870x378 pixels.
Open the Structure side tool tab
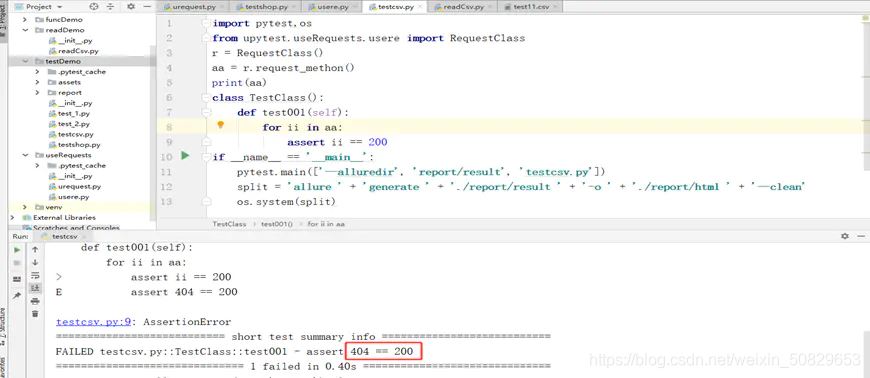(x=3, y=326)
